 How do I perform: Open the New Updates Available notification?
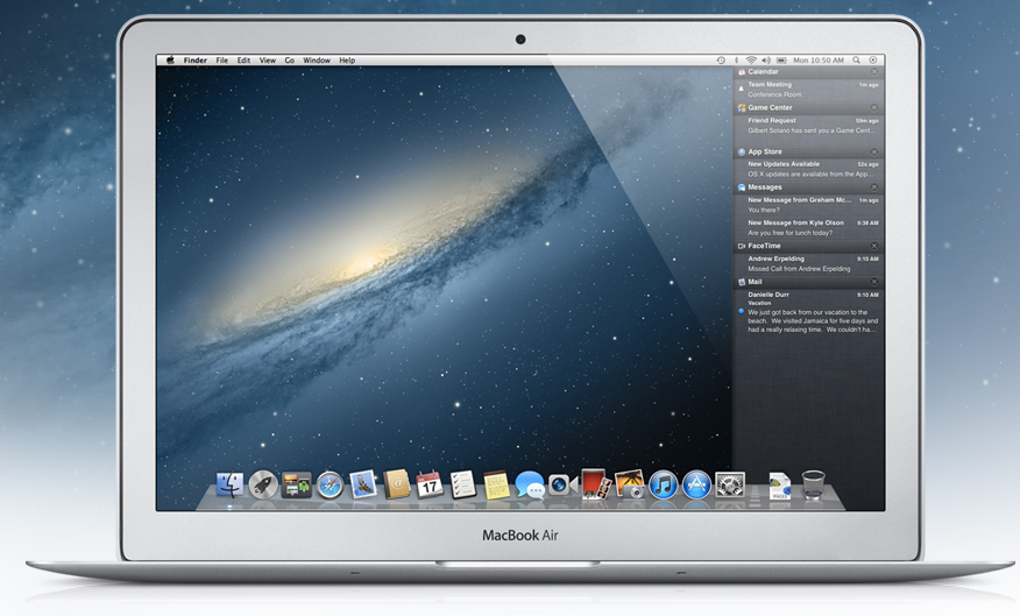point(809,169)
